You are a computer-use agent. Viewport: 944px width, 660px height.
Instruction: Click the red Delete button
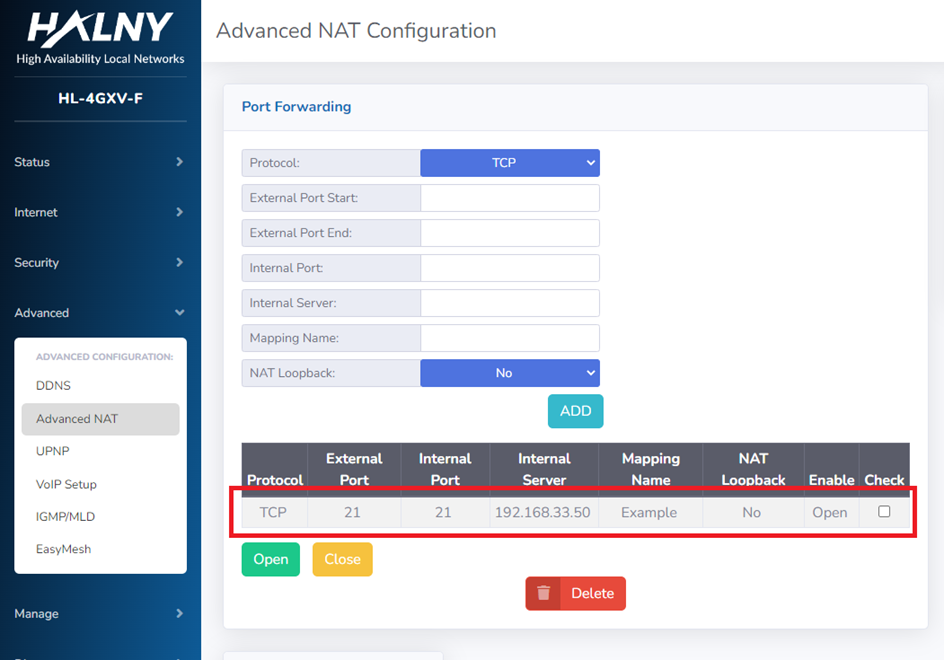[576, 594]
